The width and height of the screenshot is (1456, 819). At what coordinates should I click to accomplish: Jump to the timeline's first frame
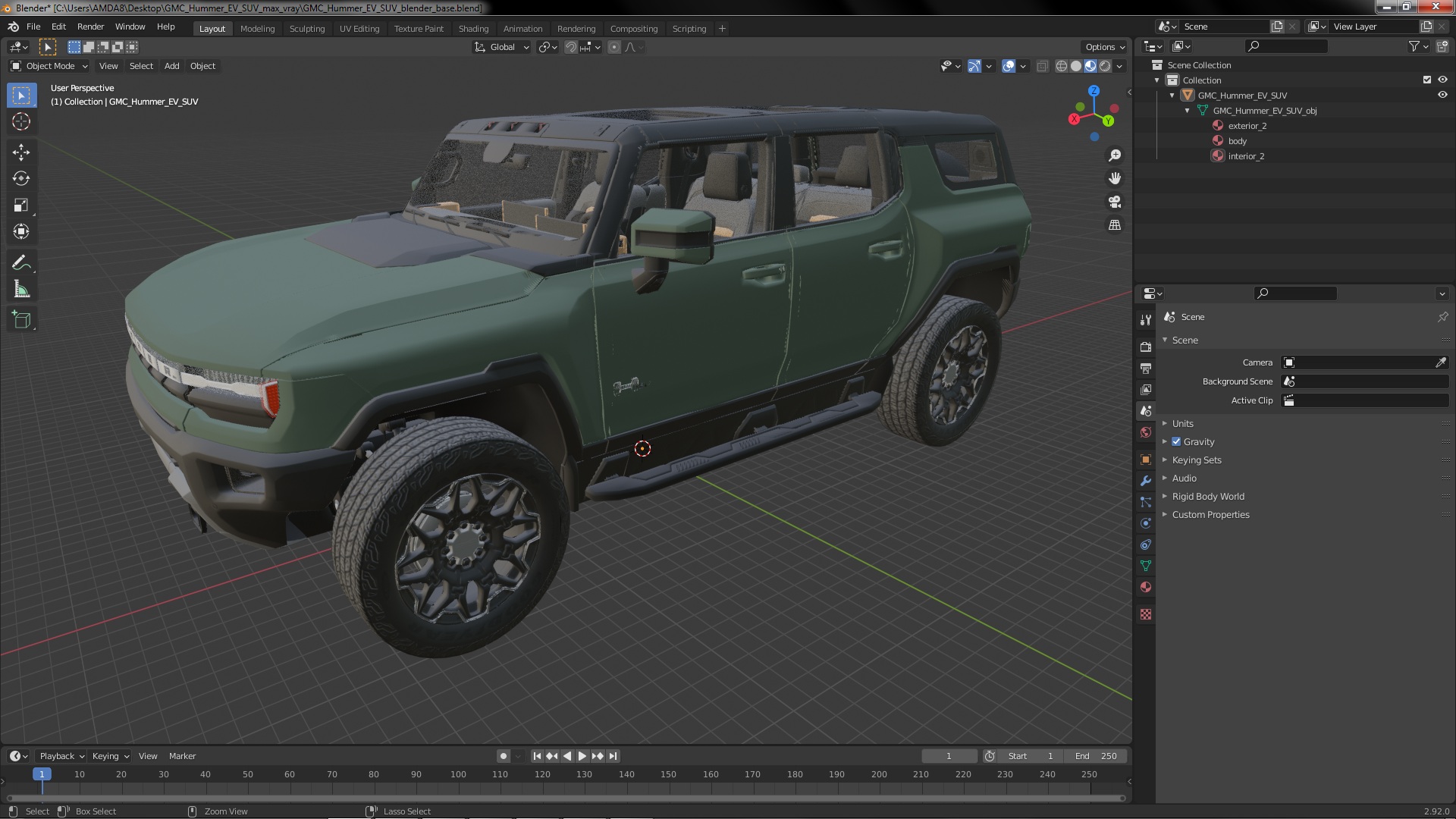pos(537,756)
